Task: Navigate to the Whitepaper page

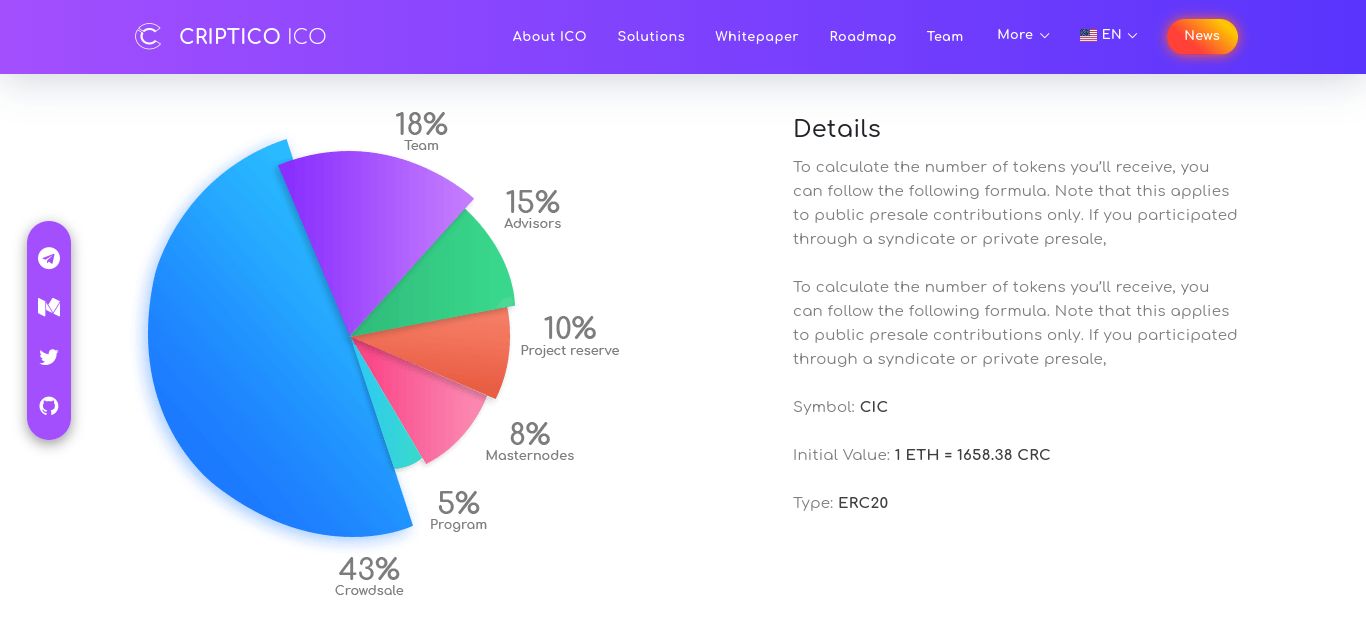Action: pyautogui.click(x=756, y=37)
